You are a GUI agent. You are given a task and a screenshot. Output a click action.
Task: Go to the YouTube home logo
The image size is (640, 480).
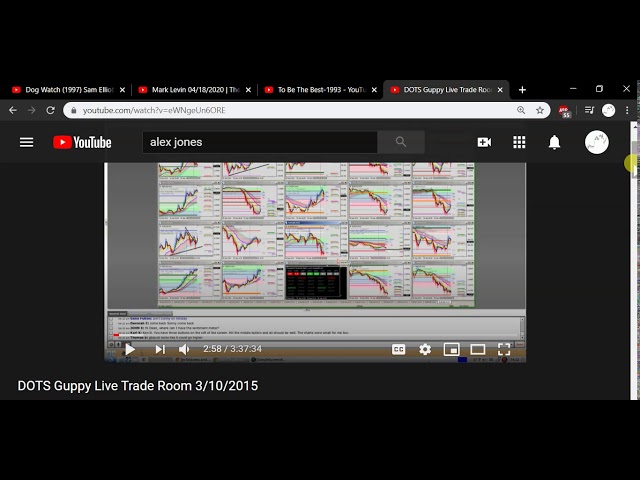82,142
